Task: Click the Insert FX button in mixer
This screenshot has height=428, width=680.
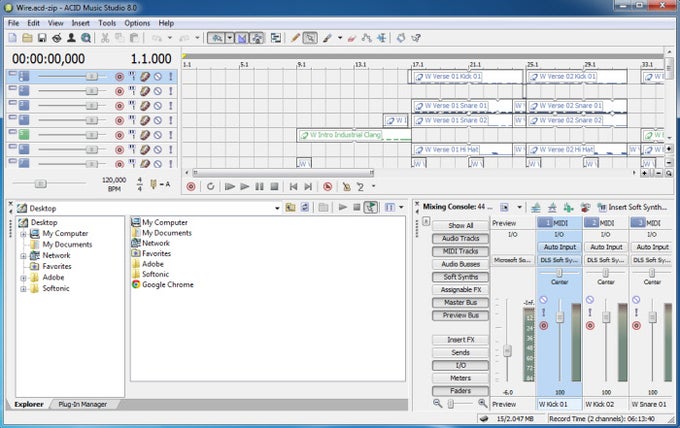Action: pos(461,340)
